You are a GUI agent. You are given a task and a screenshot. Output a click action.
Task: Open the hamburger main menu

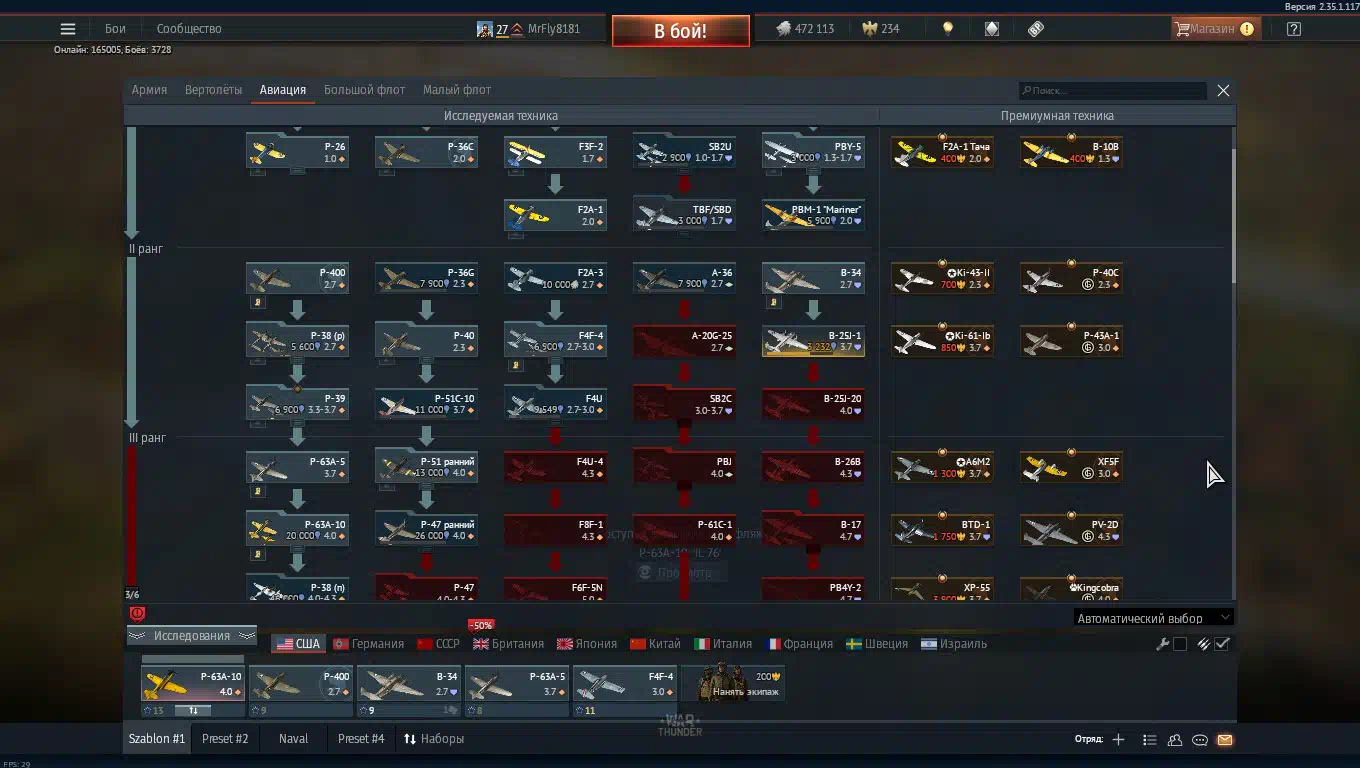[x=68, y=29]
